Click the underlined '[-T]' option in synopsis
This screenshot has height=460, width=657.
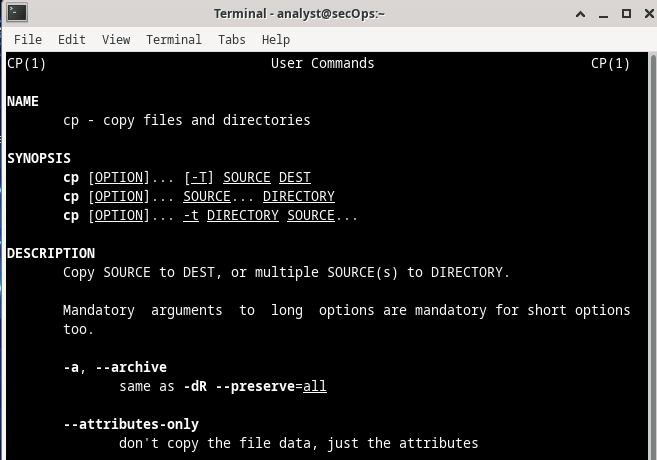(199, 178)
